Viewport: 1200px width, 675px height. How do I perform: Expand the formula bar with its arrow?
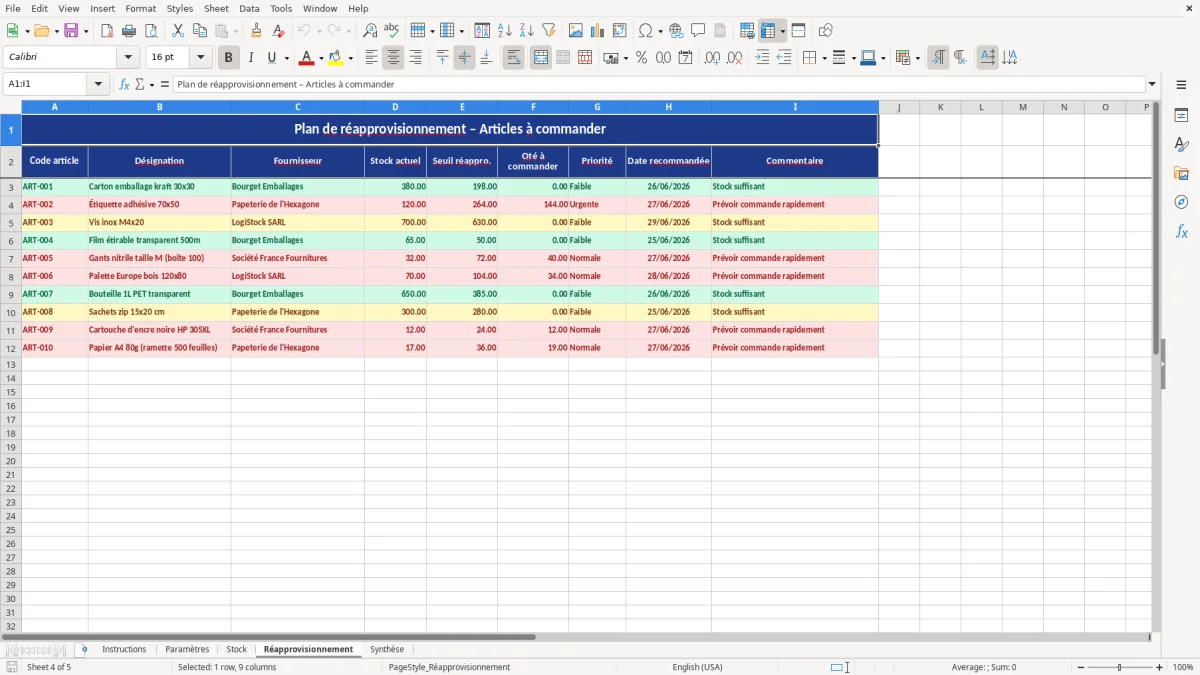[x=1152, y=84]
